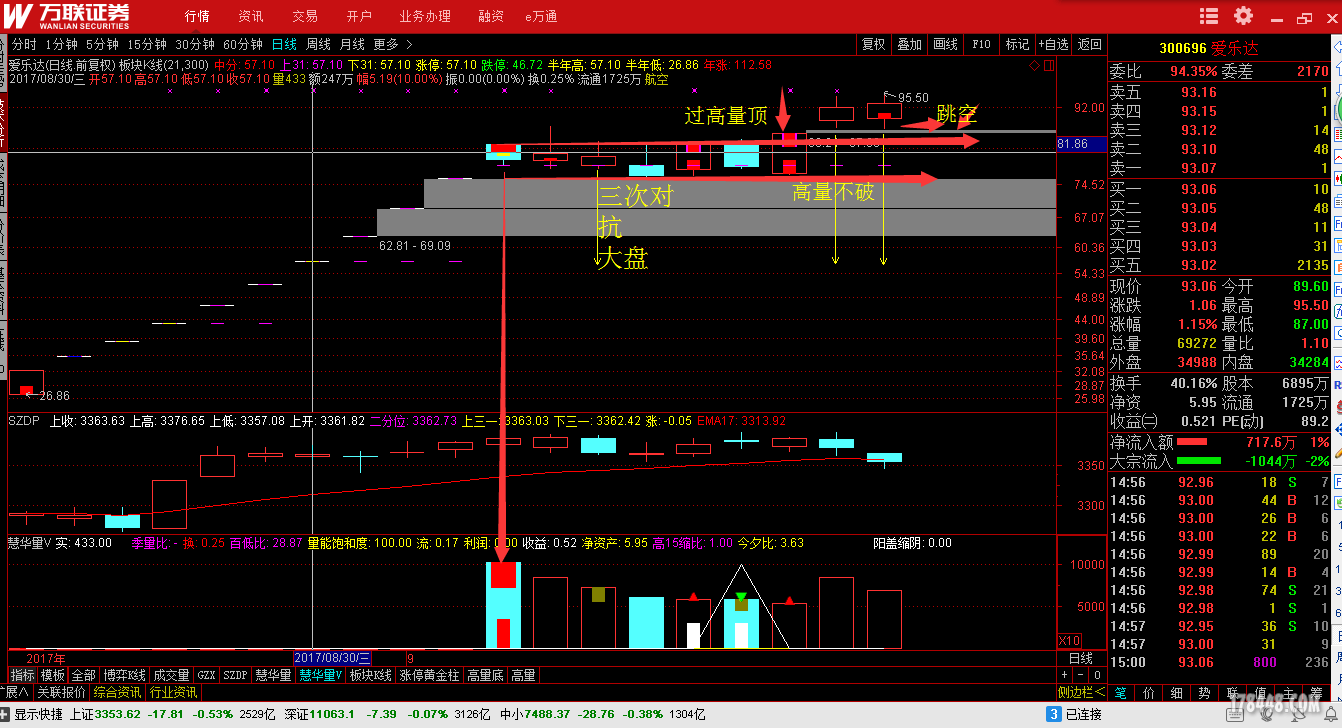Open the list menu icon in title bar

point(1209,16)
